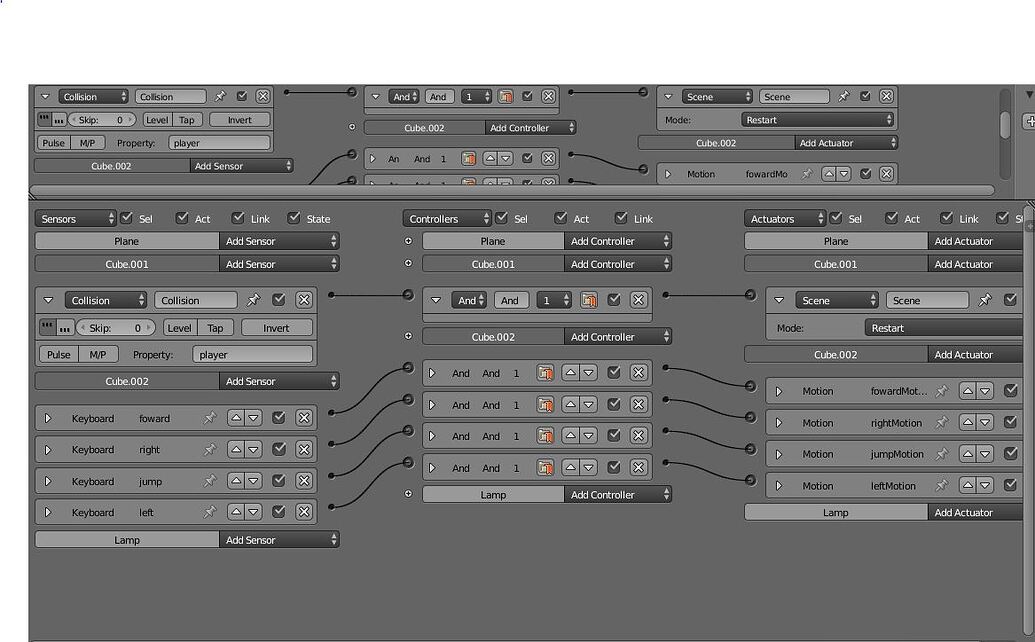Move the Keyboard foward sensor up
Image resolution: width=1035 pixels, height=642 pixels.
pos(236,418)
